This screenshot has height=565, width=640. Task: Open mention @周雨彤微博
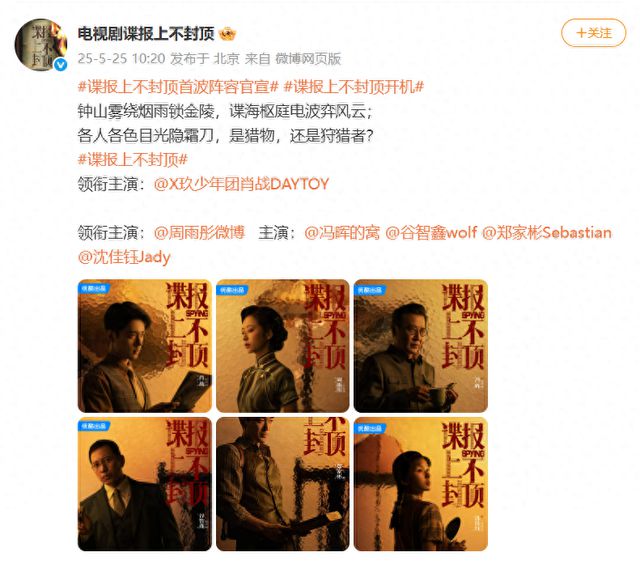click(x=200, y=233)
